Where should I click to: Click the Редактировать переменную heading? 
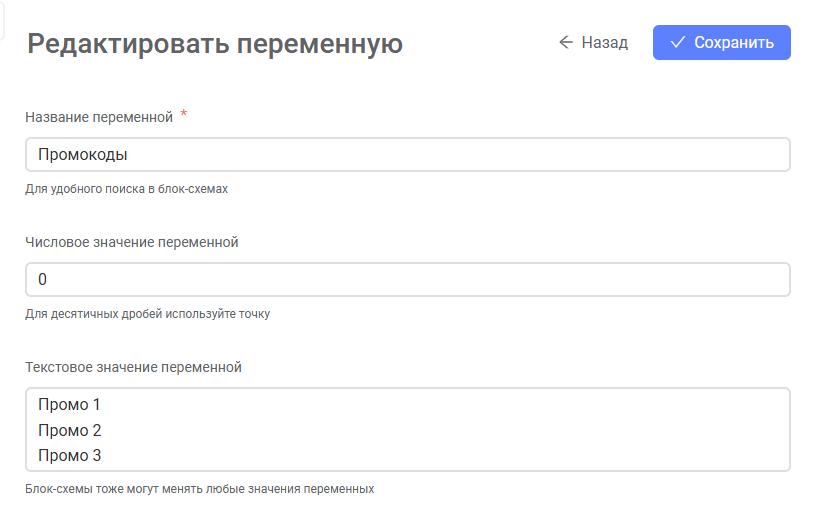coord(215,44)
